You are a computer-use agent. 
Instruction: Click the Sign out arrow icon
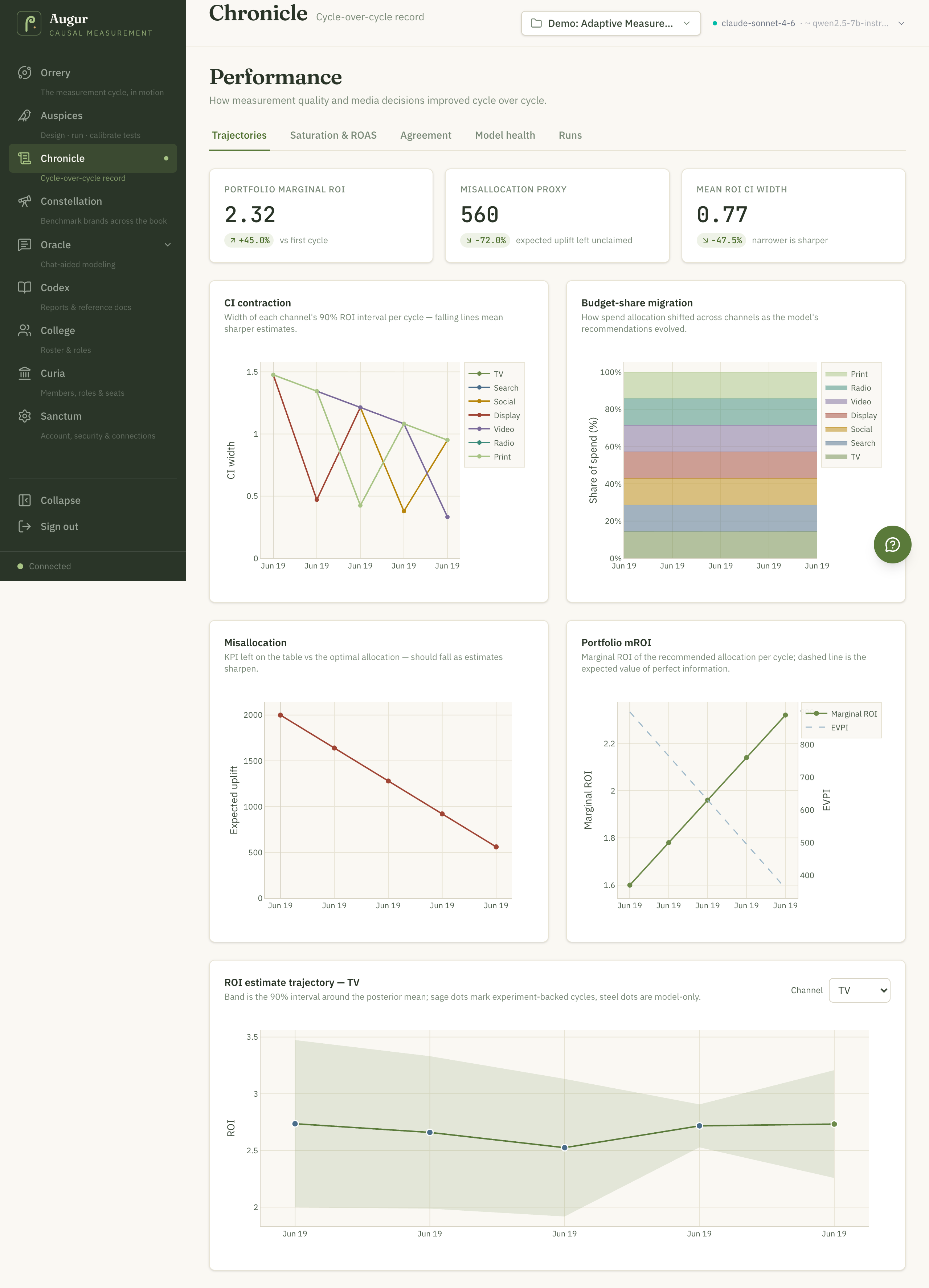pyautogui.click(x=24, y=526)
